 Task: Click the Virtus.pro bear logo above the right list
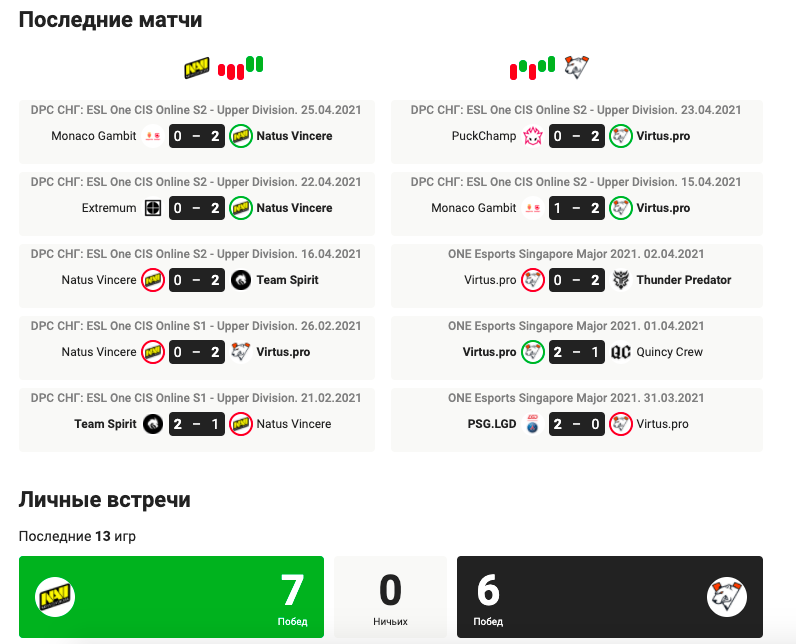(577, 67)
